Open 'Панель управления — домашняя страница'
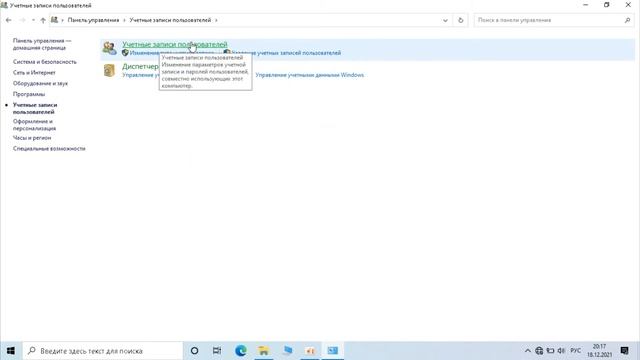Viewport: 640px width, 360px height. coord(42,44)
